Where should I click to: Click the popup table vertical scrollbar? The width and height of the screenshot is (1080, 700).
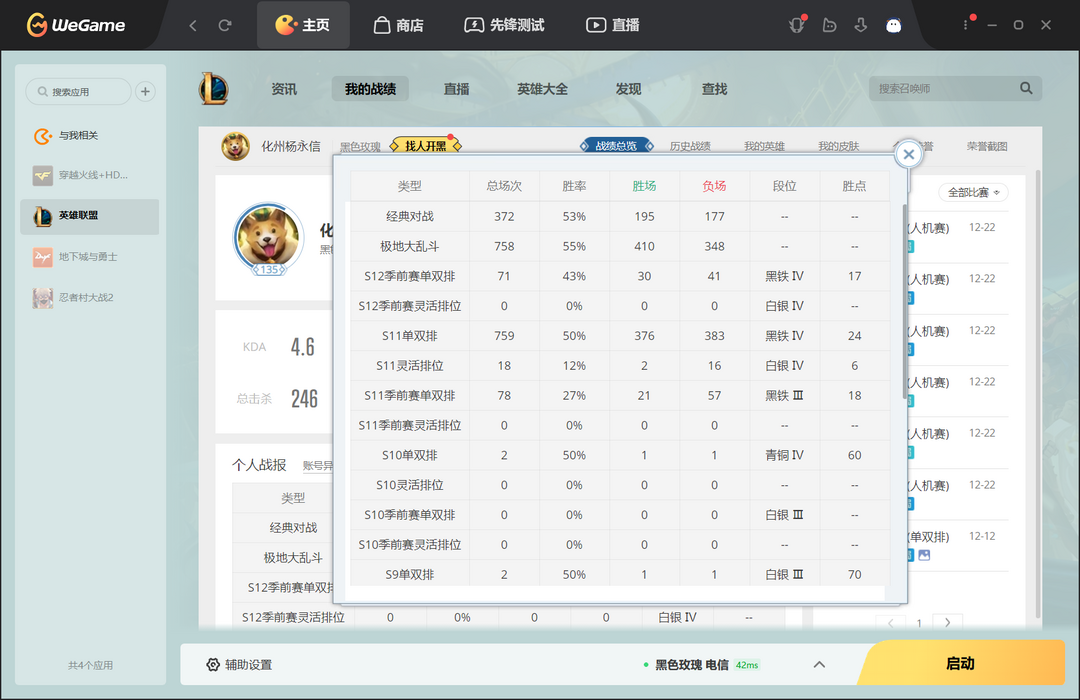tap(904, 301)
